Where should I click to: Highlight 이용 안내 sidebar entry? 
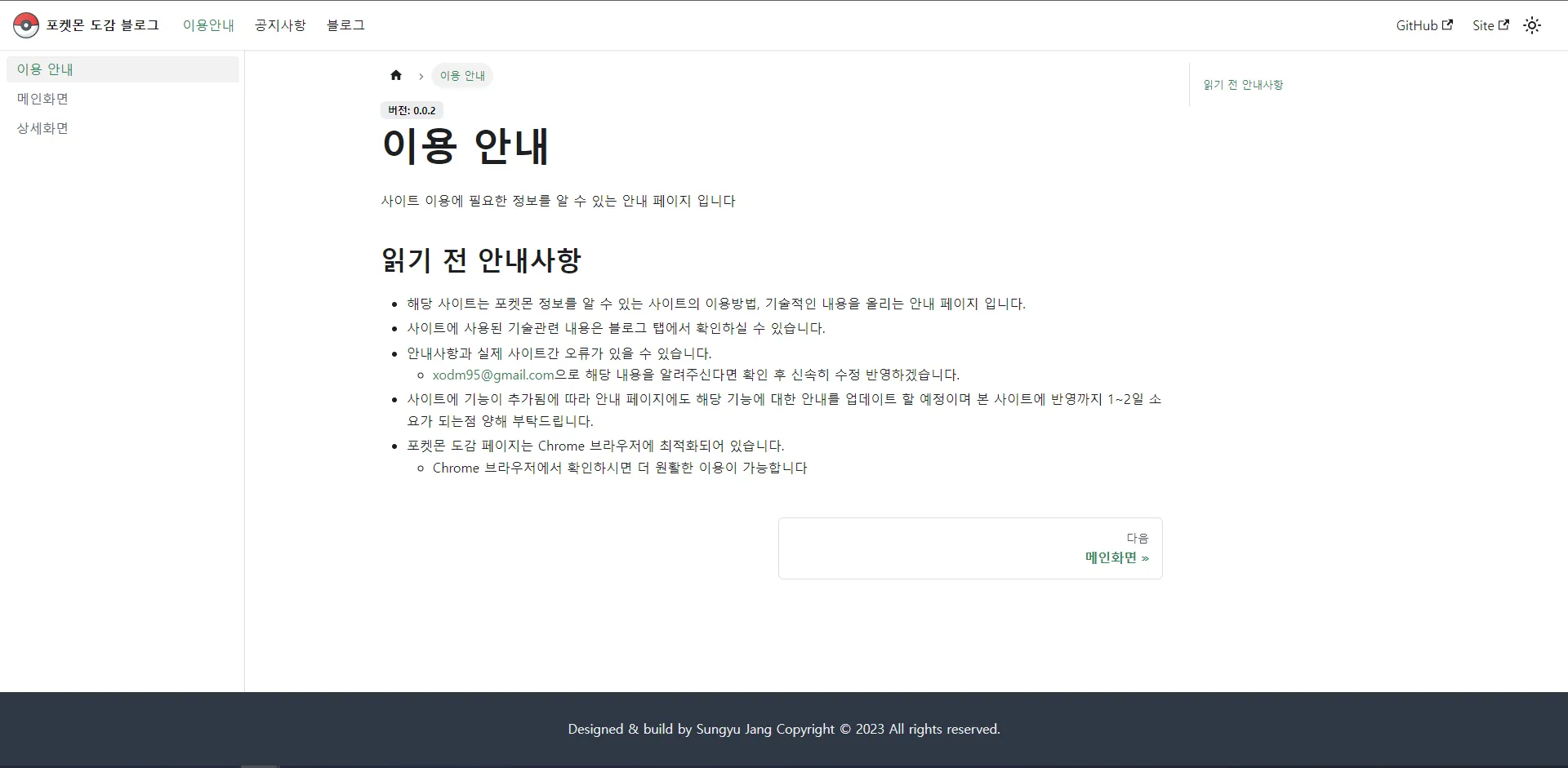click(x=45, y=69)
